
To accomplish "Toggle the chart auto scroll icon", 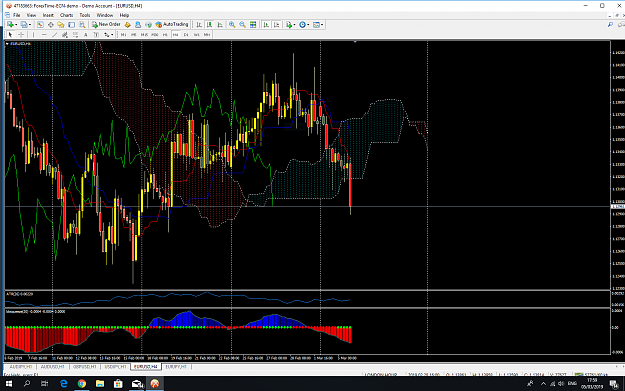I will click(x=266, y=25).
